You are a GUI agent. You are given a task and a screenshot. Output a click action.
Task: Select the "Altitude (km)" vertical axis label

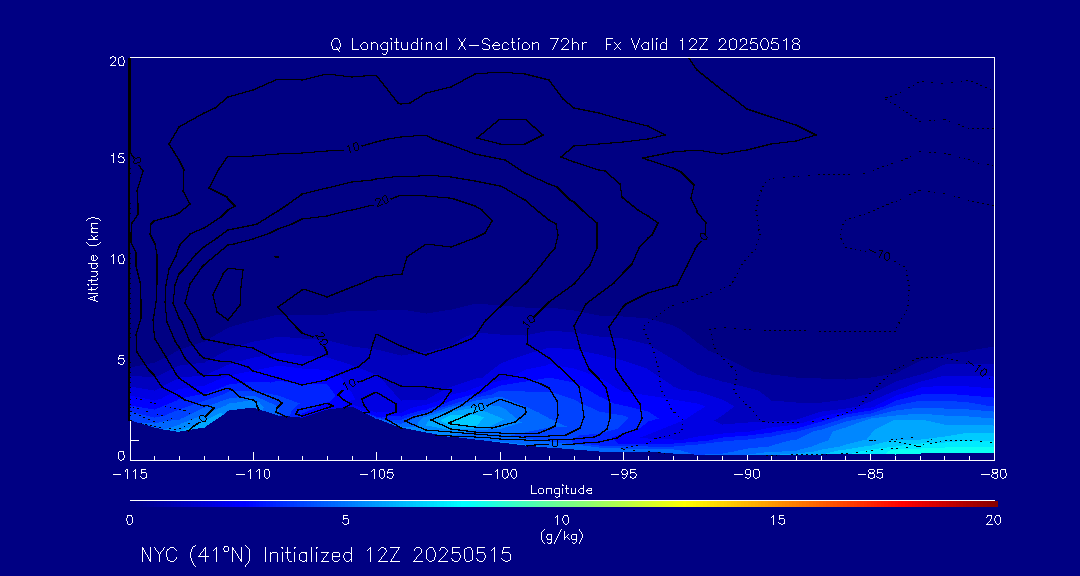click(92, 258)
